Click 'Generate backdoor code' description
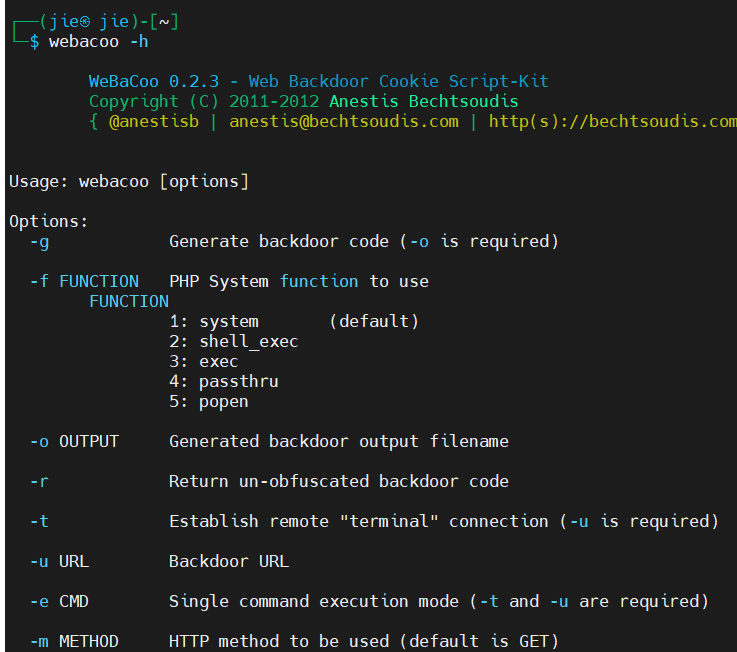737x652 pixels. click(279, 242)
